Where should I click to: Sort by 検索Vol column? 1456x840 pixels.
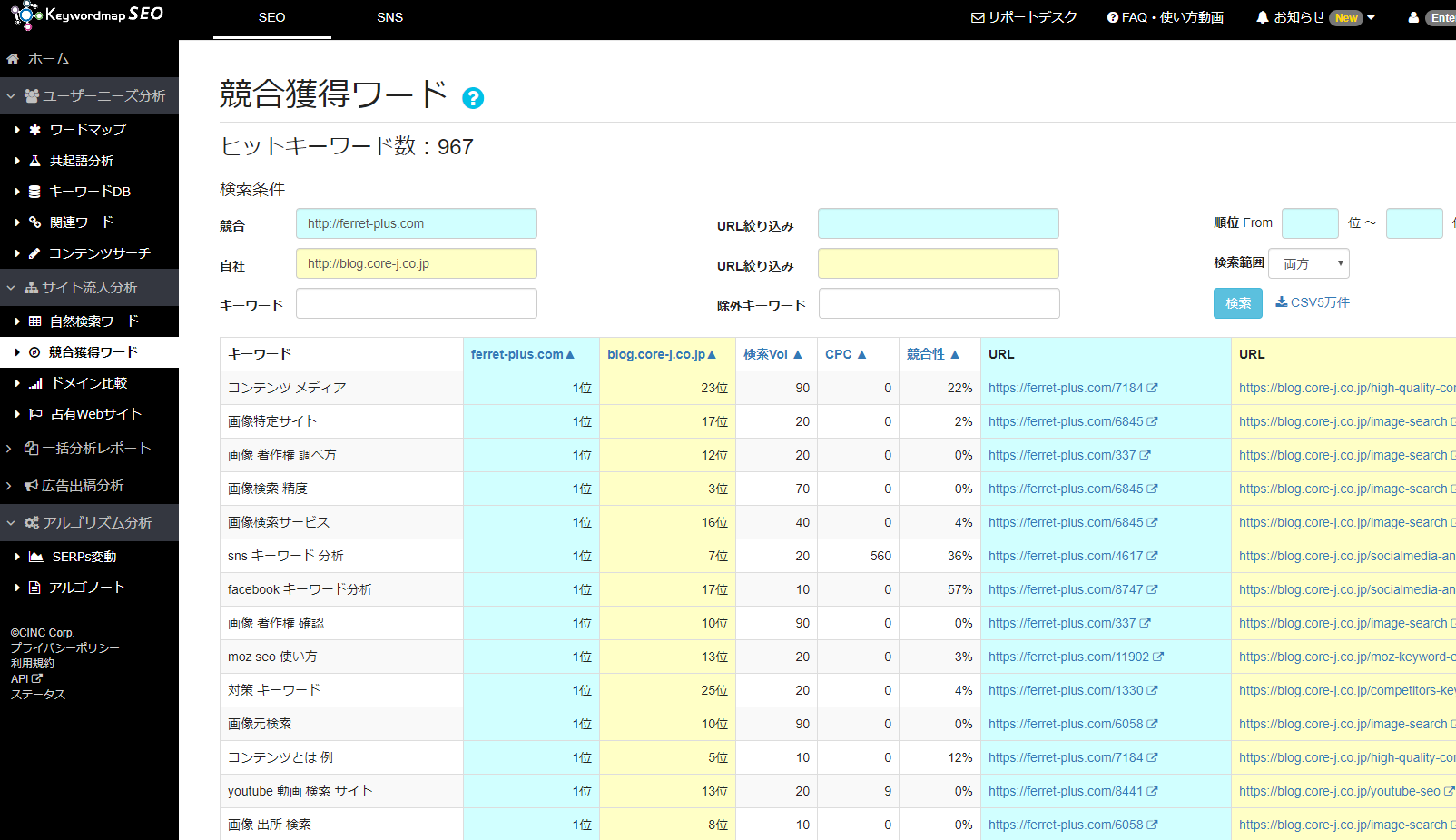pyautogui.click(x=772, y=354)
